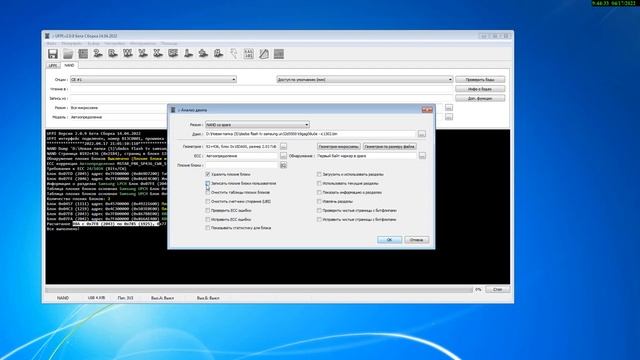Click the 'Доп. функции' button
Image resolution: width=640 pixels, height=360 pixels.
pos(480,98)
